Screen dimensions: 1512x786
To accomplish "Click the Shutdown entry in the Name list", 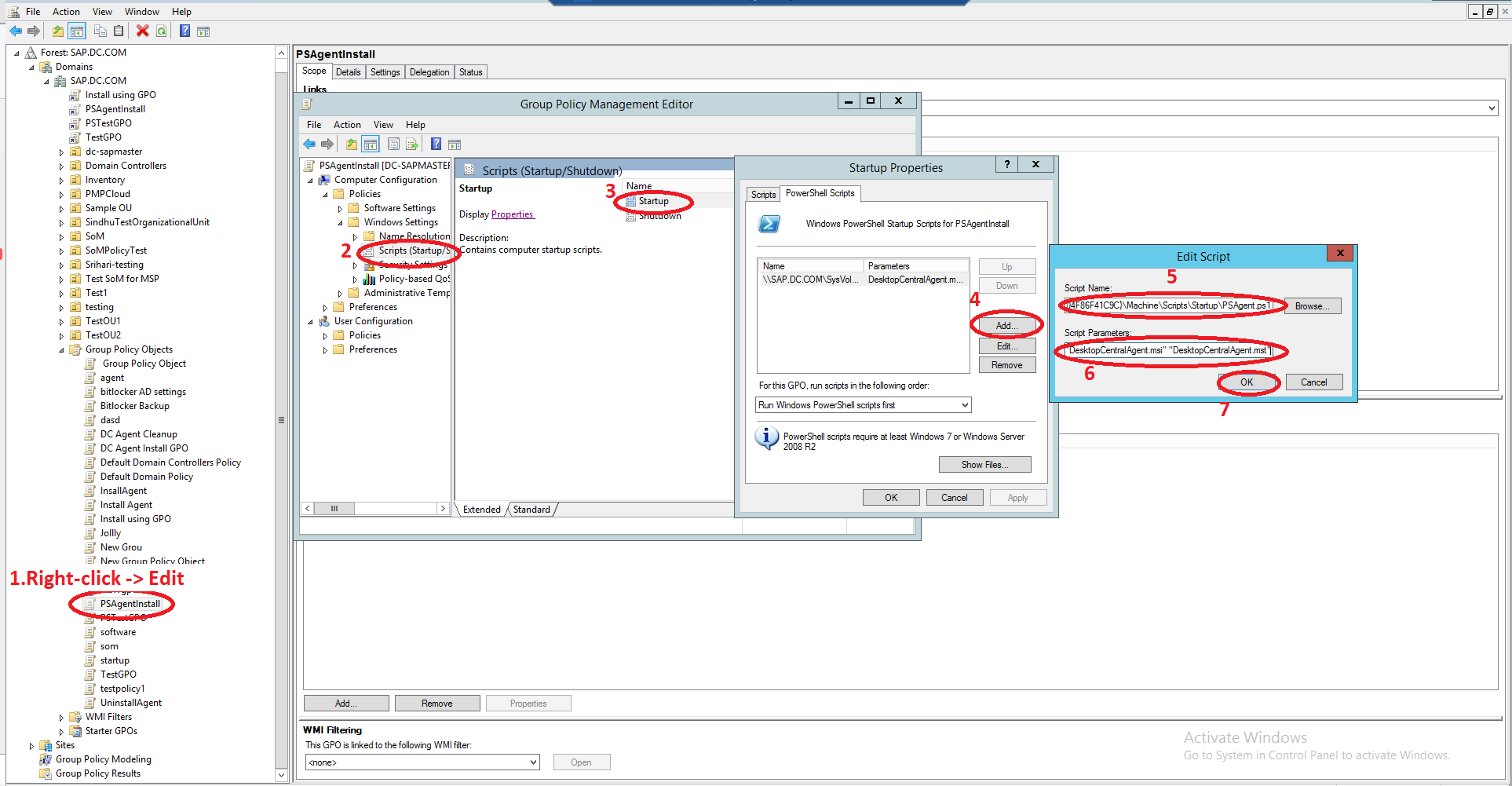I will tap(659, 216).
